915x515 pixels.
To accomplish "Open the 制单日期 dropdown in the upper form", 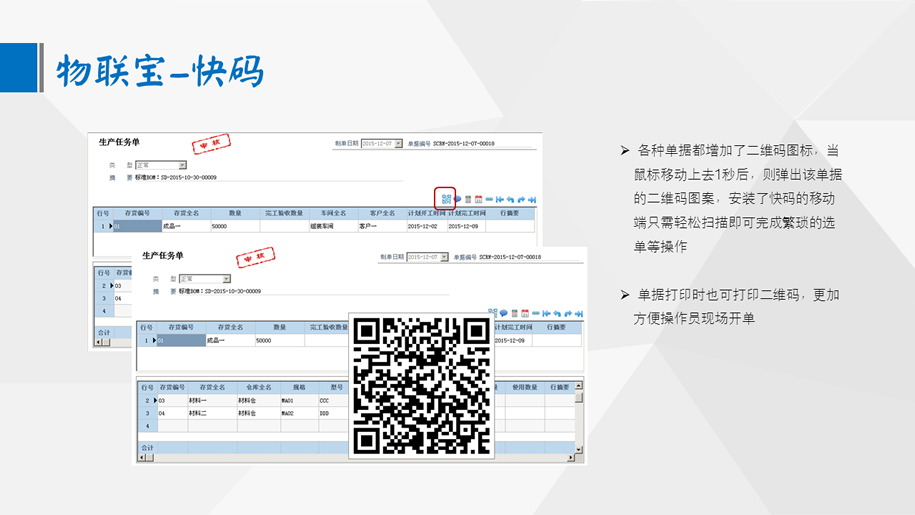I will click(x=398, y=144).
